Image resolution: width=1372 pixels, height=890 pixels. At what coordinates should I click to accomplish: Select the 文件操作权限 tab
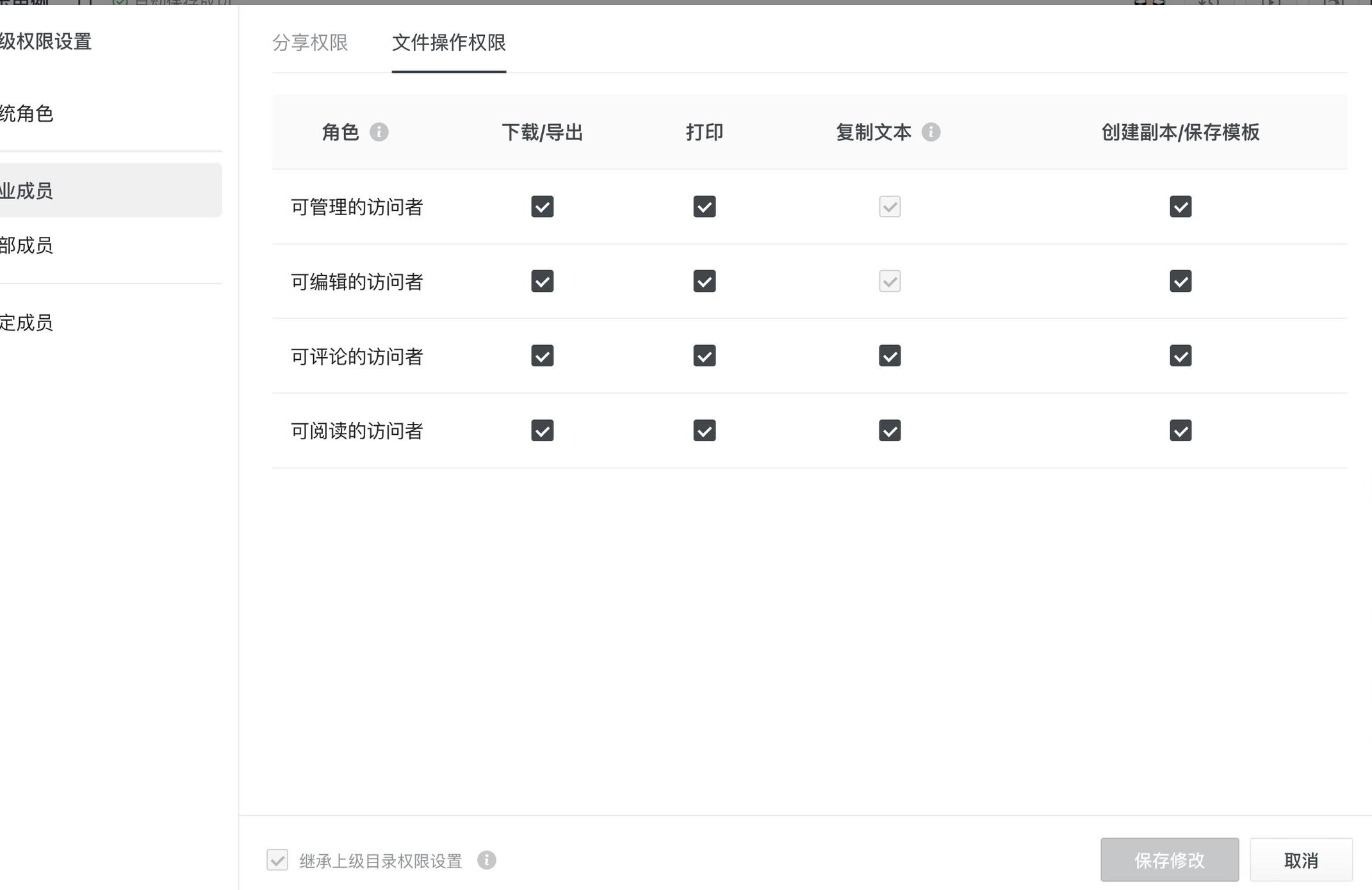(x=449, y=42)
